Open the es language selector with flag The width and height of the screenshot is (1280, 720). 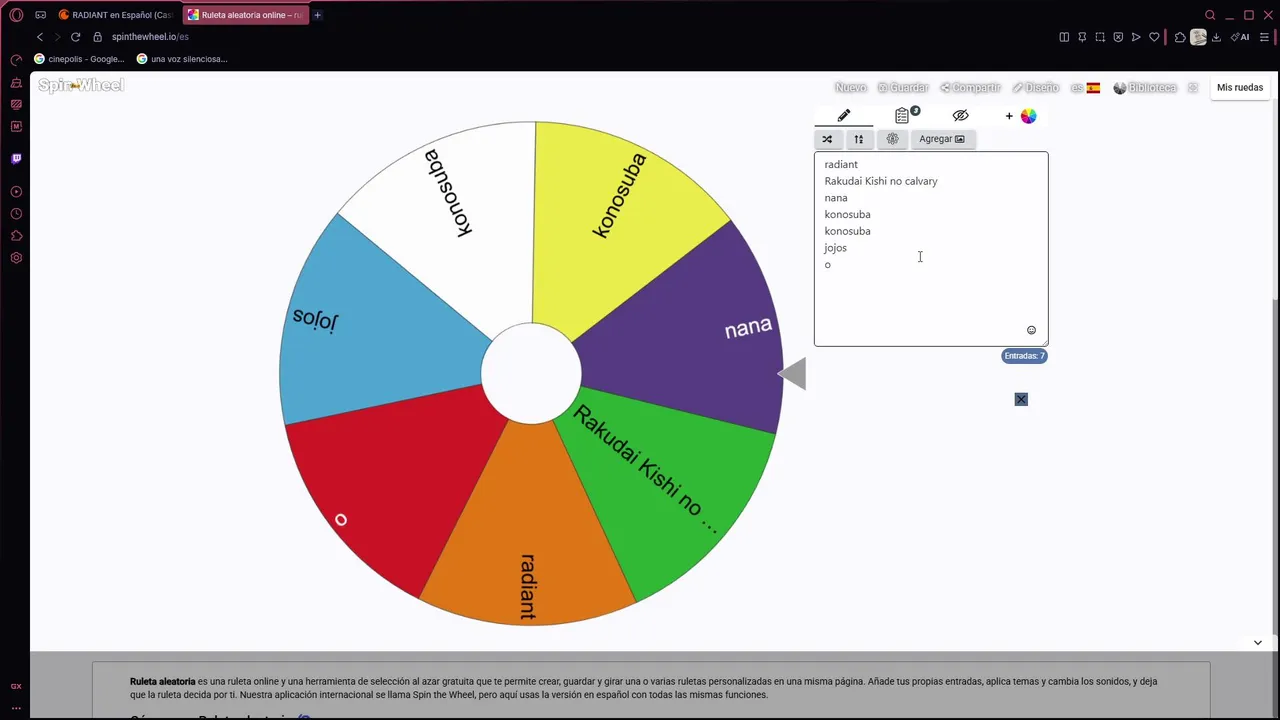(1085, 88)
